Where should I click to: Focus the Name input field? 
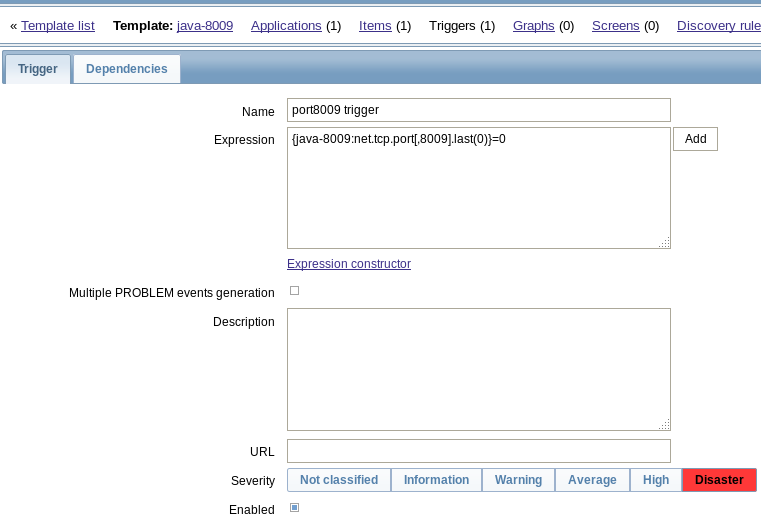(x=479, y=110)
